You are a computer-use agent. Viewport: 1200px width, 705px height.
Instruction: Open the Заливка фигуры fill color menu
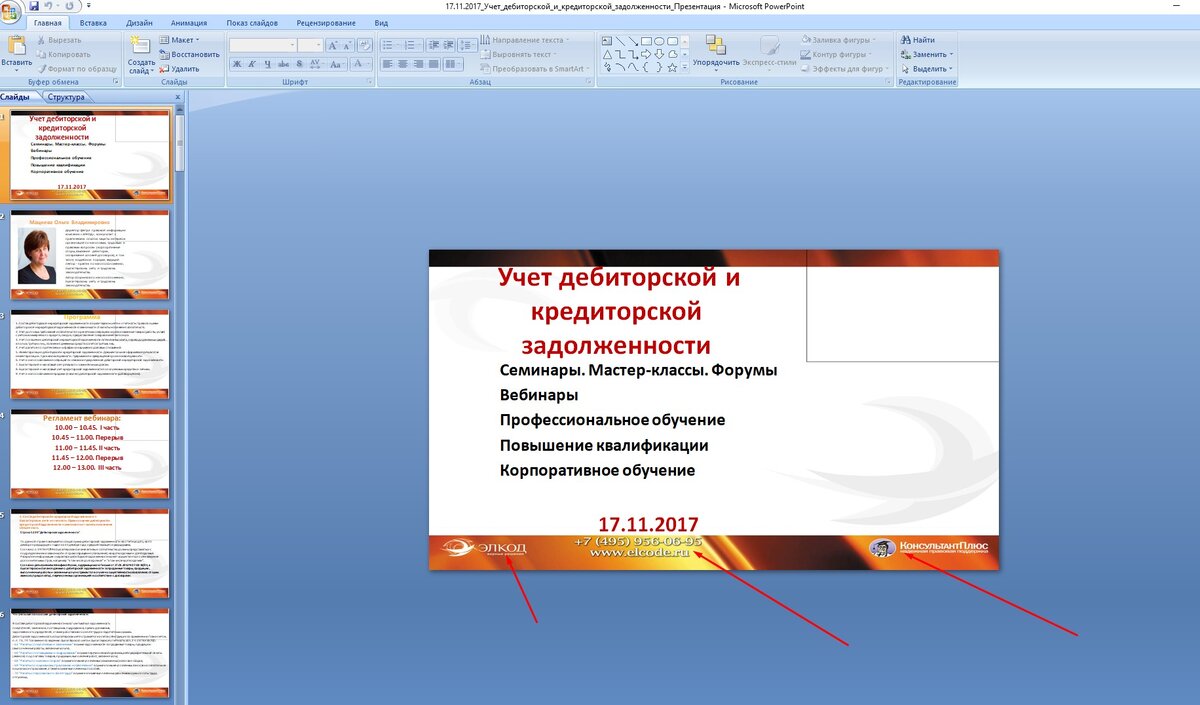[839, 40]
